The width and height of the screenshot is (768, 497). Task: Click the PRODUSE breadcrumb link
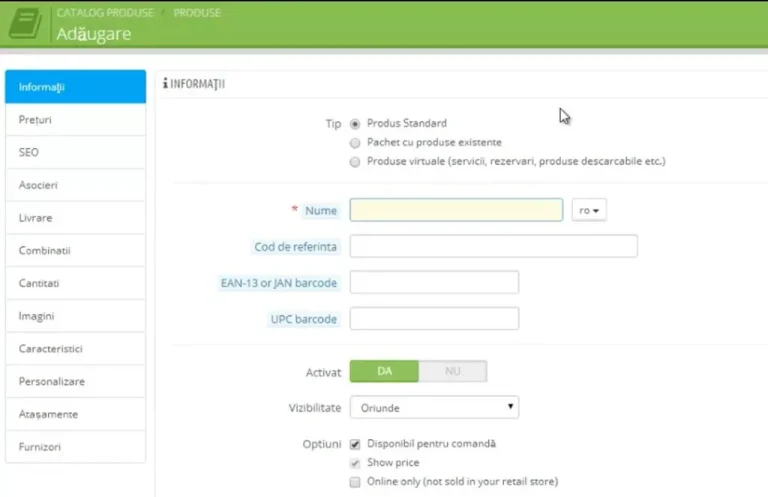197,13
